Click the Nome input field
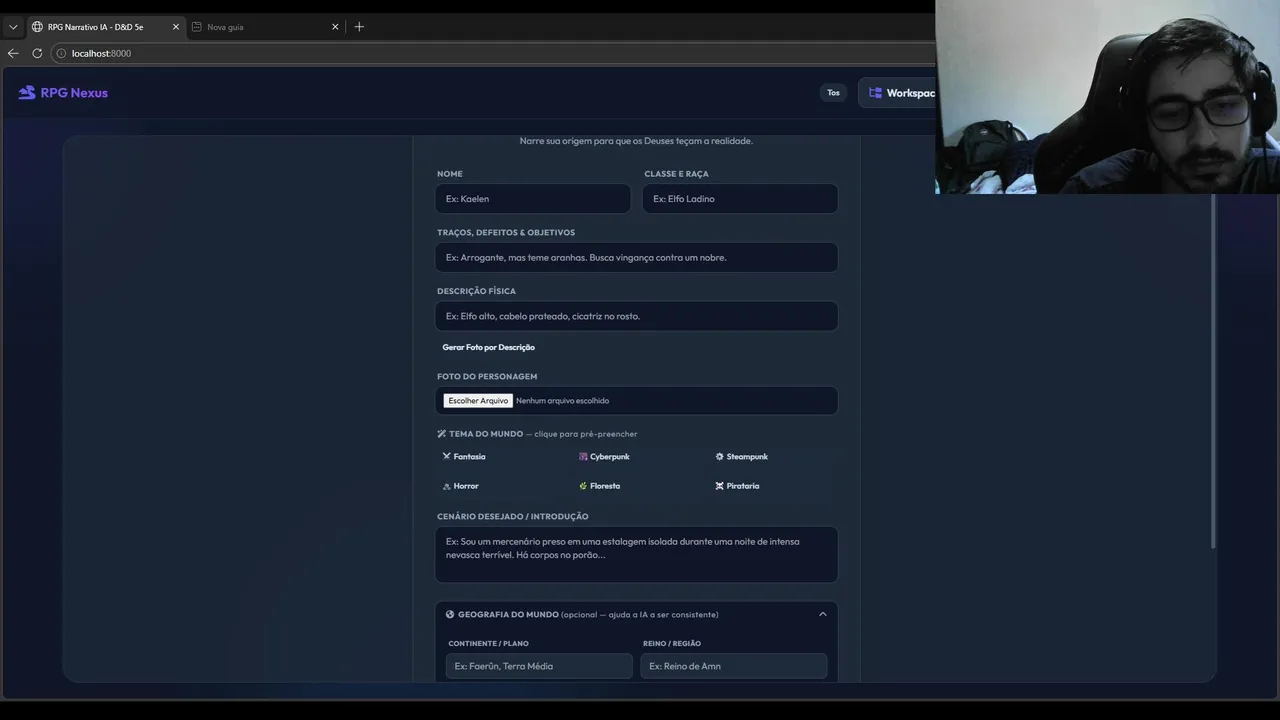 click(533, 199)
